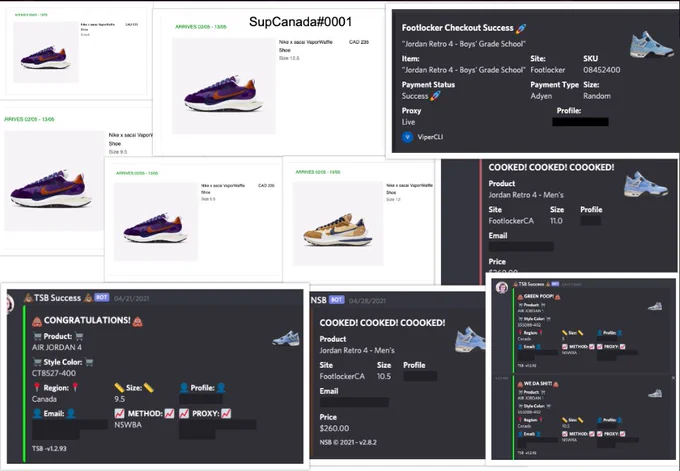The width and height of the screenshot is (680, 471).
Task: Click the Jordan 4 thumbnail in the NSB COOKED card
Action: pos(470,339)
